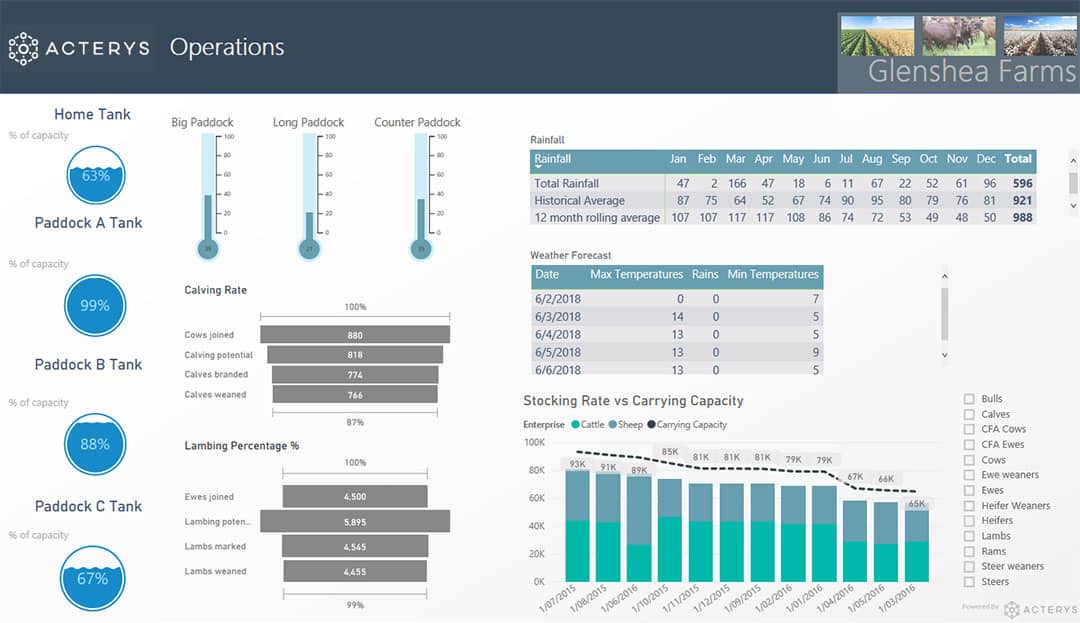Click the Paddock B Tank 88% gauge
This screenshot has width=1080, height=623.
click(95, 443)
